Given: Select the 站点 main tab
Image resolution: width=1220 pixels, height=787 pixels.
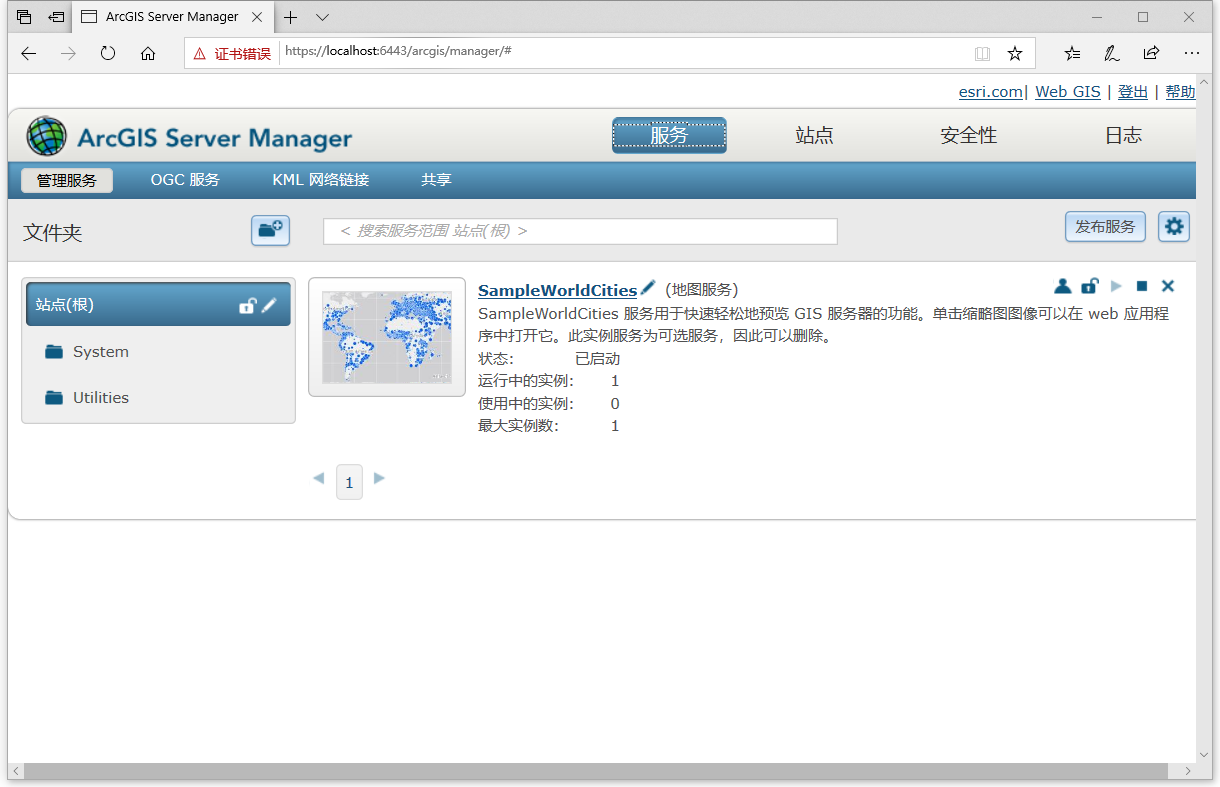Looking at the screenshot, I should [x=814, y=135].
